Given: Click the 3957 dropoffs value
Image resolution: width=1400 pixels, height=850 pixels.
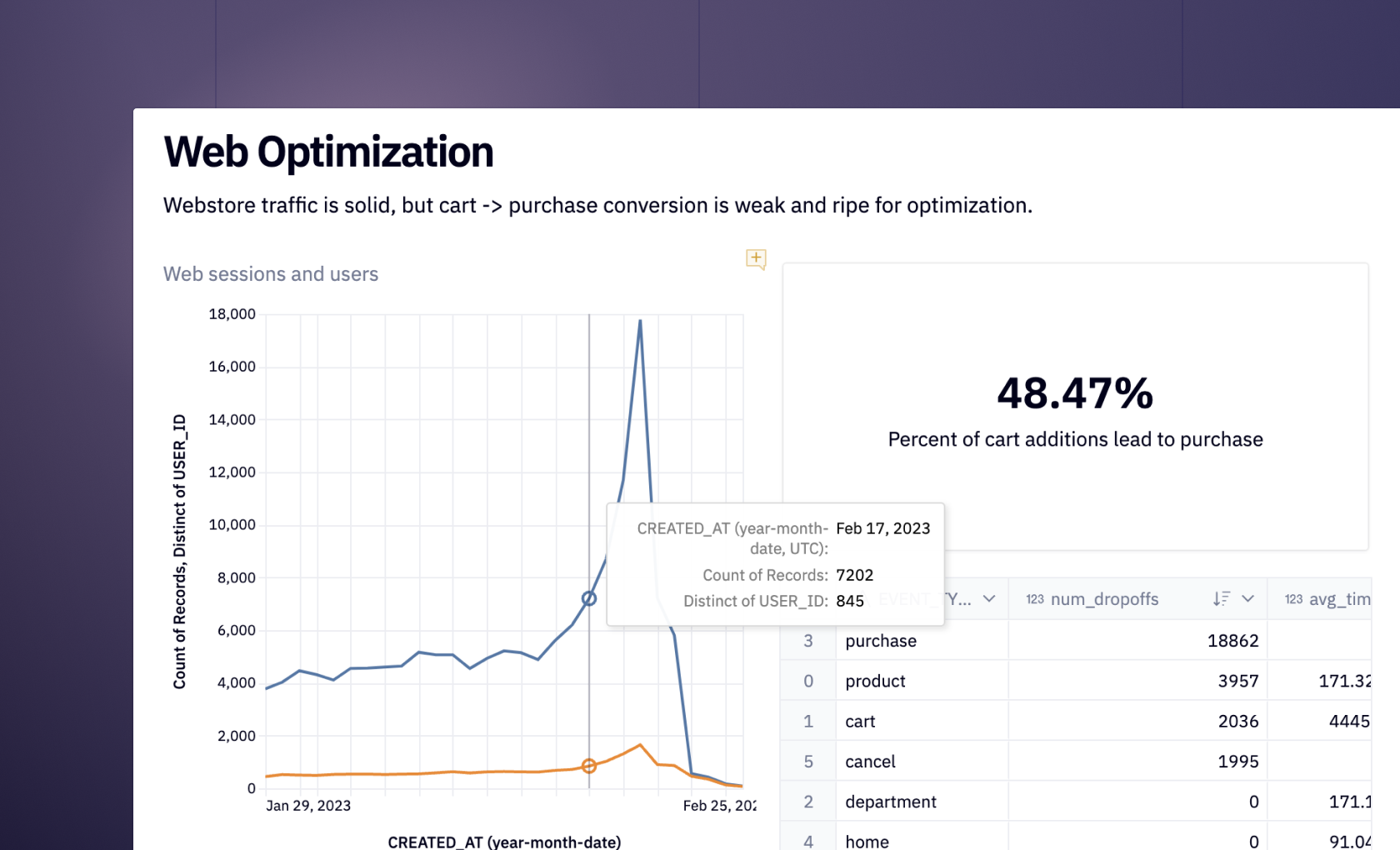Looking at the screenshot, I should coord(1238,681).
